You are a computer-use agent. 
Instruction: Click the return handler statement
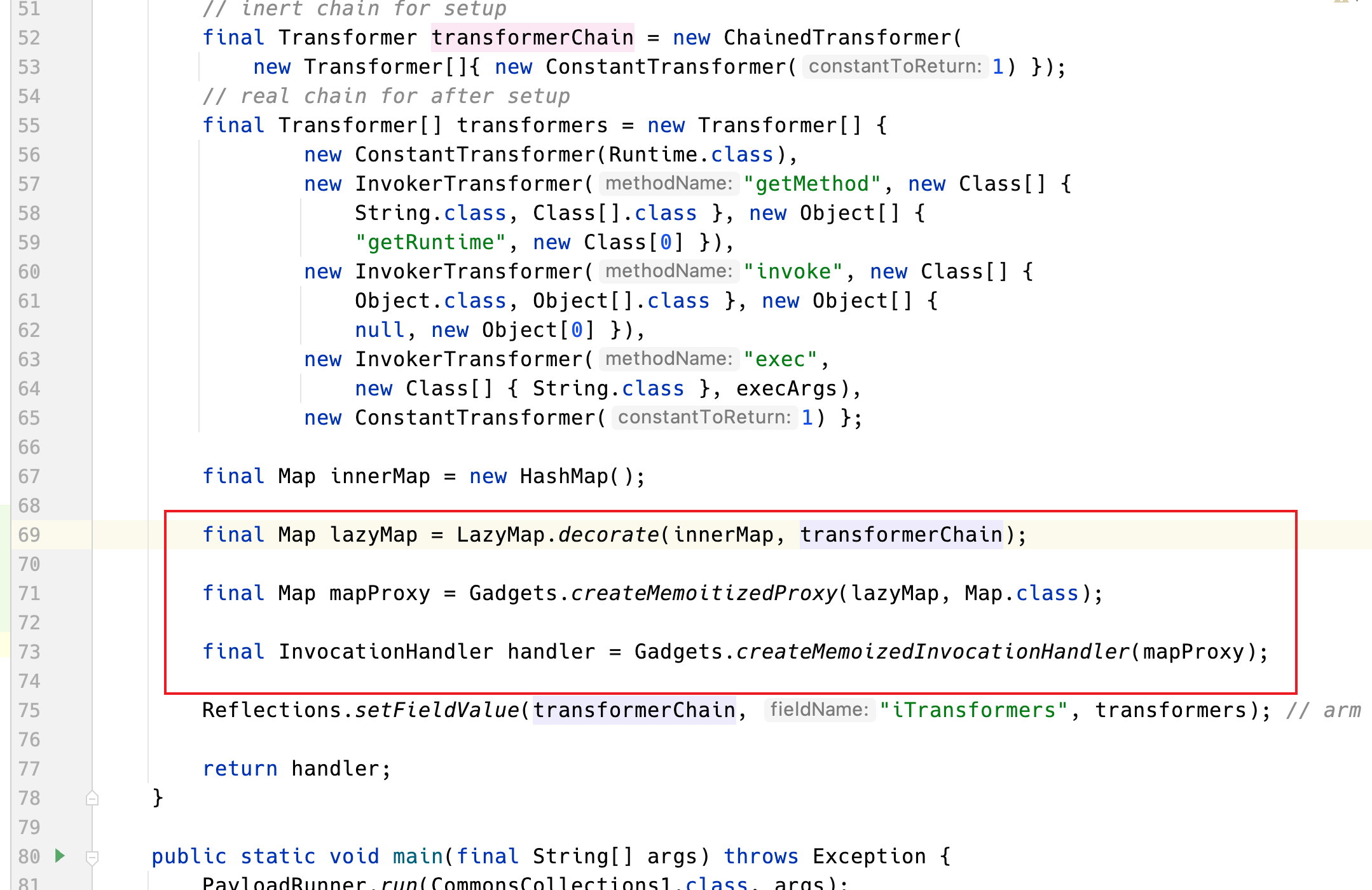click(x=296, y=769)
